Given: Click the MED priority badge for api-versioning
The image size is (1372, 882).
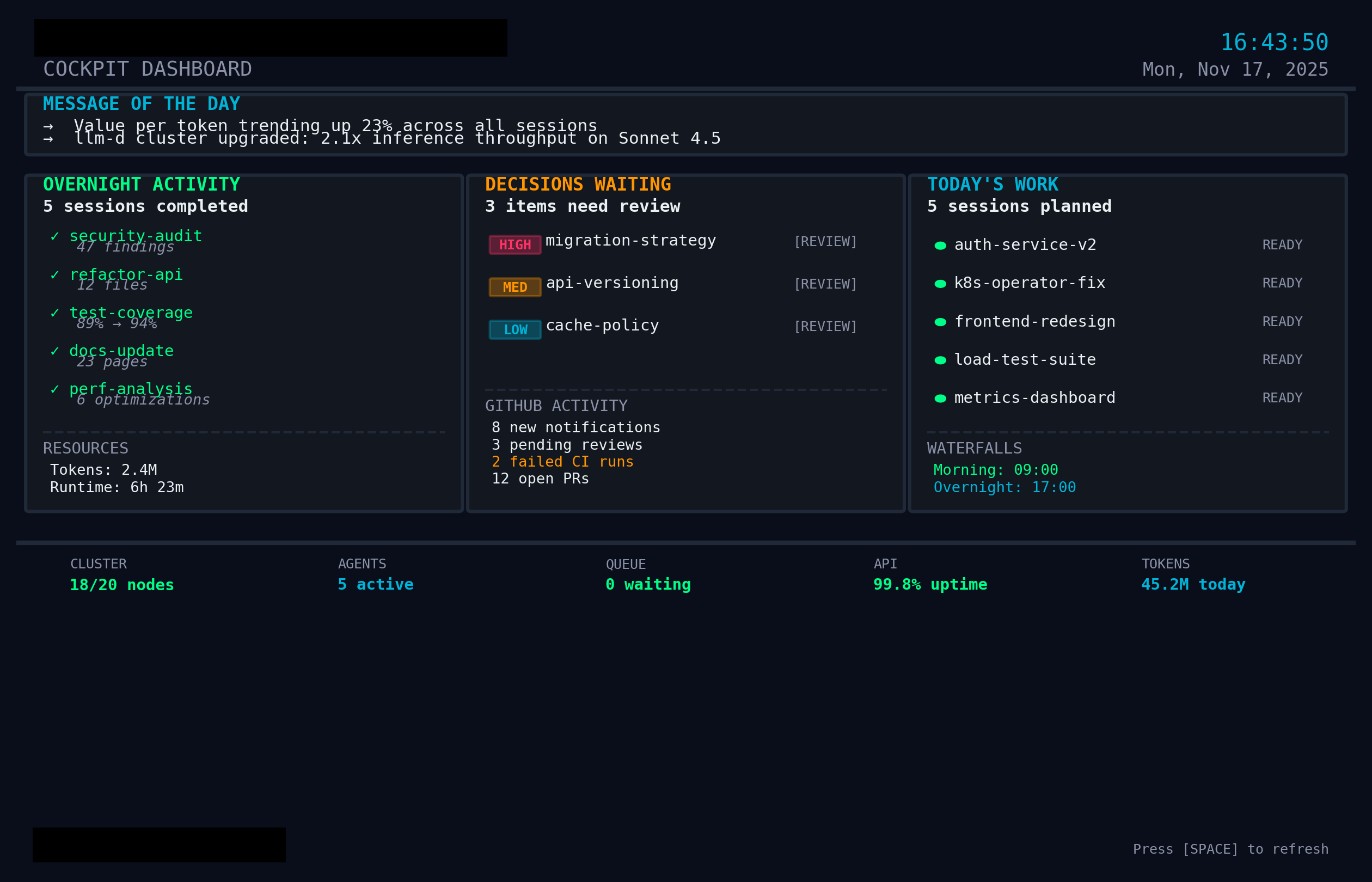Looking at the screenshot, I should point(515,287).
